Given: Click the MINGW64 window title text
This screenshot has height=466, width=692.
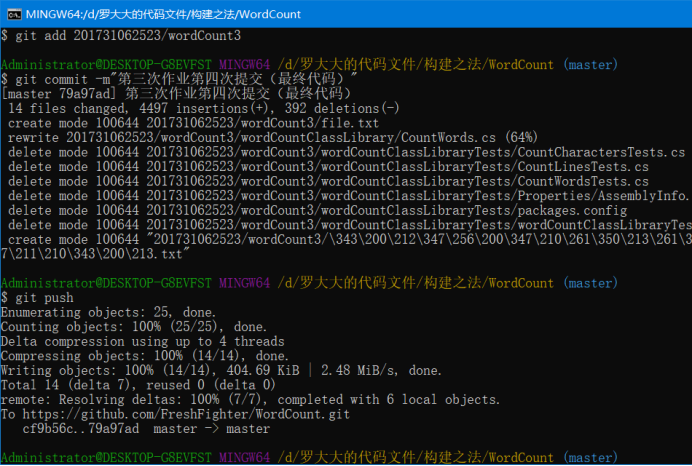Looking at the screenshot, I should pyautogui.click(x=163, y=14).
